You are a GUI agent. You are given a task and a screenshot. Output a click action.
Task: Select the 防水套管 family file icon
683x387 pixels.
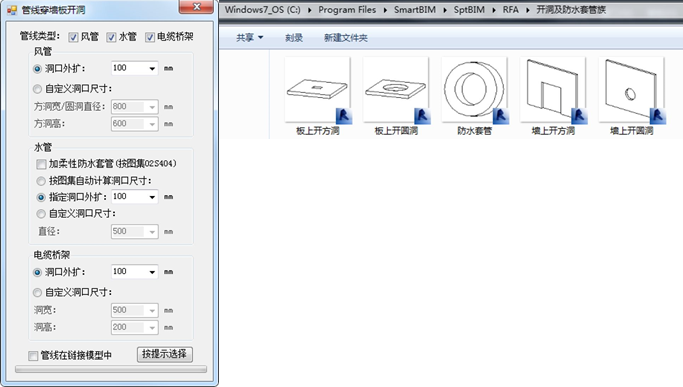(x=474, y=90)
